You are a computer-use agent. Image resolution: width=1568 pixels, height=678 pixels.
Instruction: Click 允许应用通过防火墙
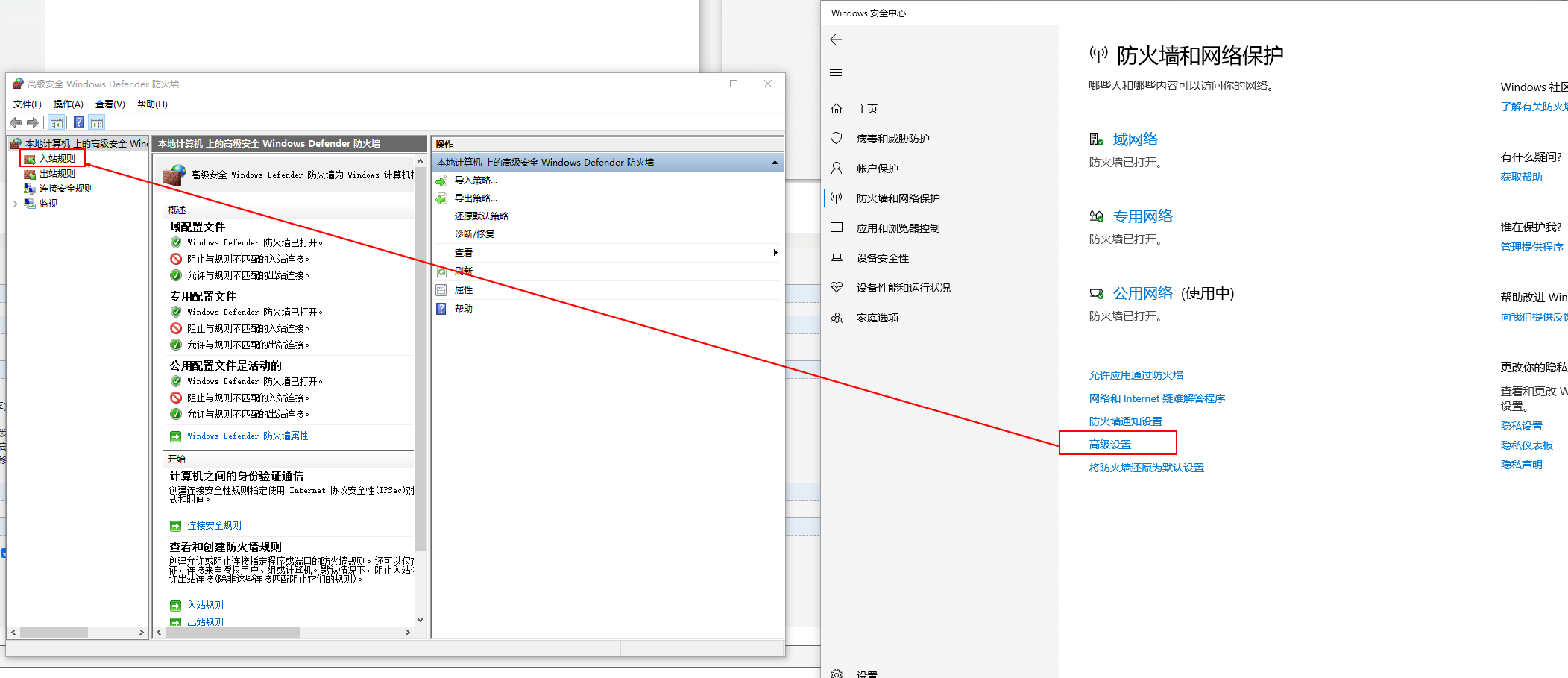1136,376
